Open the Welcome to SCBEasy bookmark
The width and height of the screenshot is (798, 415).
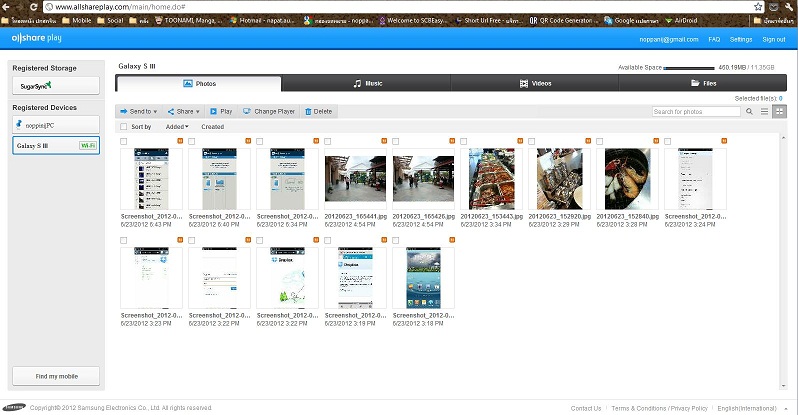[x=413, y=20]
